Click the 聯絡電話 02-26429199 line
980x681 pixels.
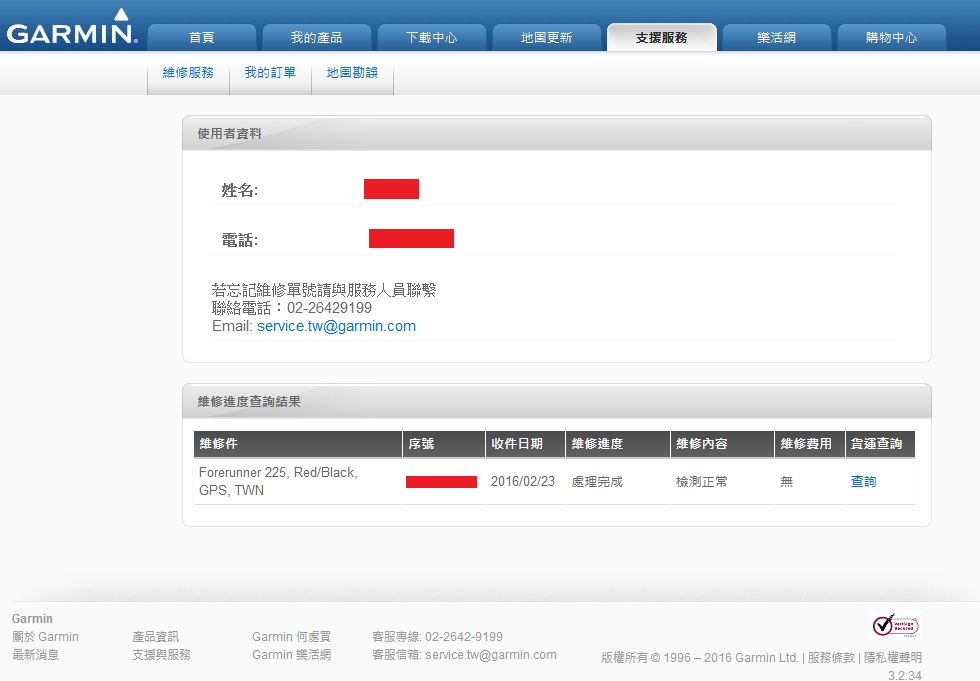coord(292,308)
